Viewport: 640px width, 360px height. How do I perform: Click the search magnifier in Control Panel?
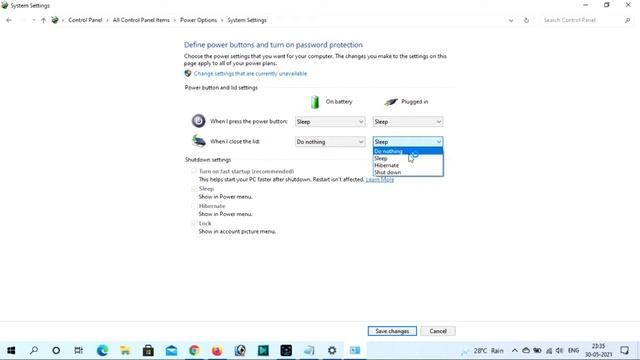click(628, 20)
